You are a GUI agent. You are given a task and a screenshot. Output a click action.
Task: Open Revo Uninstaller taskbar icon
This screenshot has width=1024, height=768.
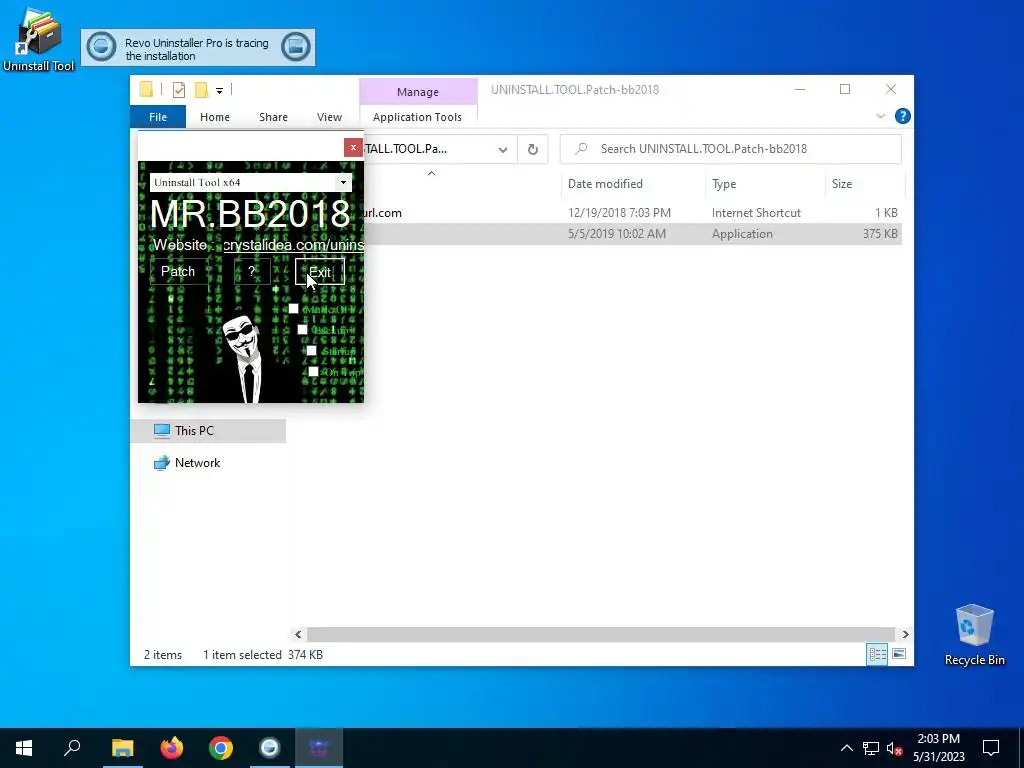[270, 748]
